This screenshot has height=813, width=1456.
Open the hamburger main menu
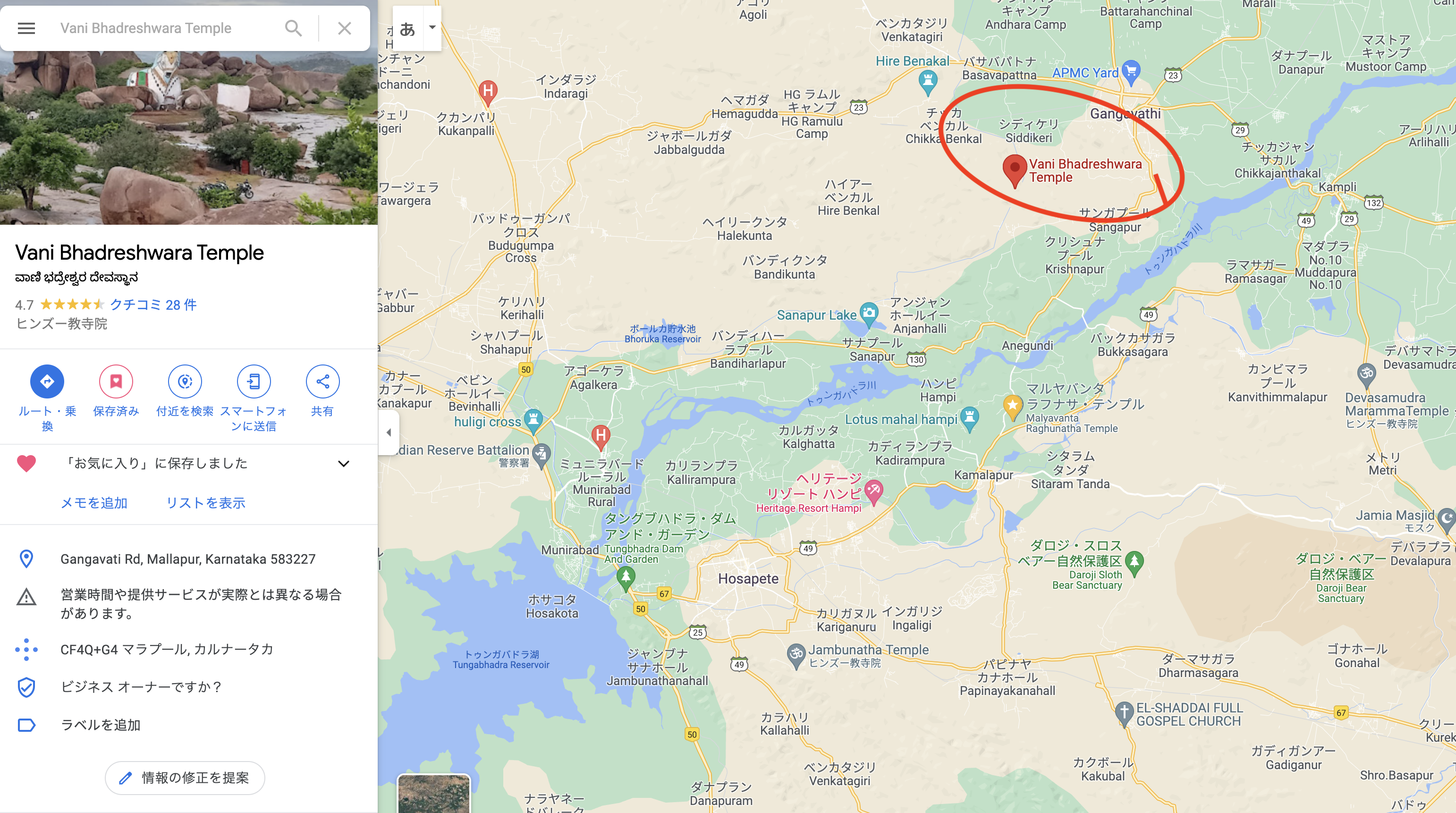tap(26, 28)
